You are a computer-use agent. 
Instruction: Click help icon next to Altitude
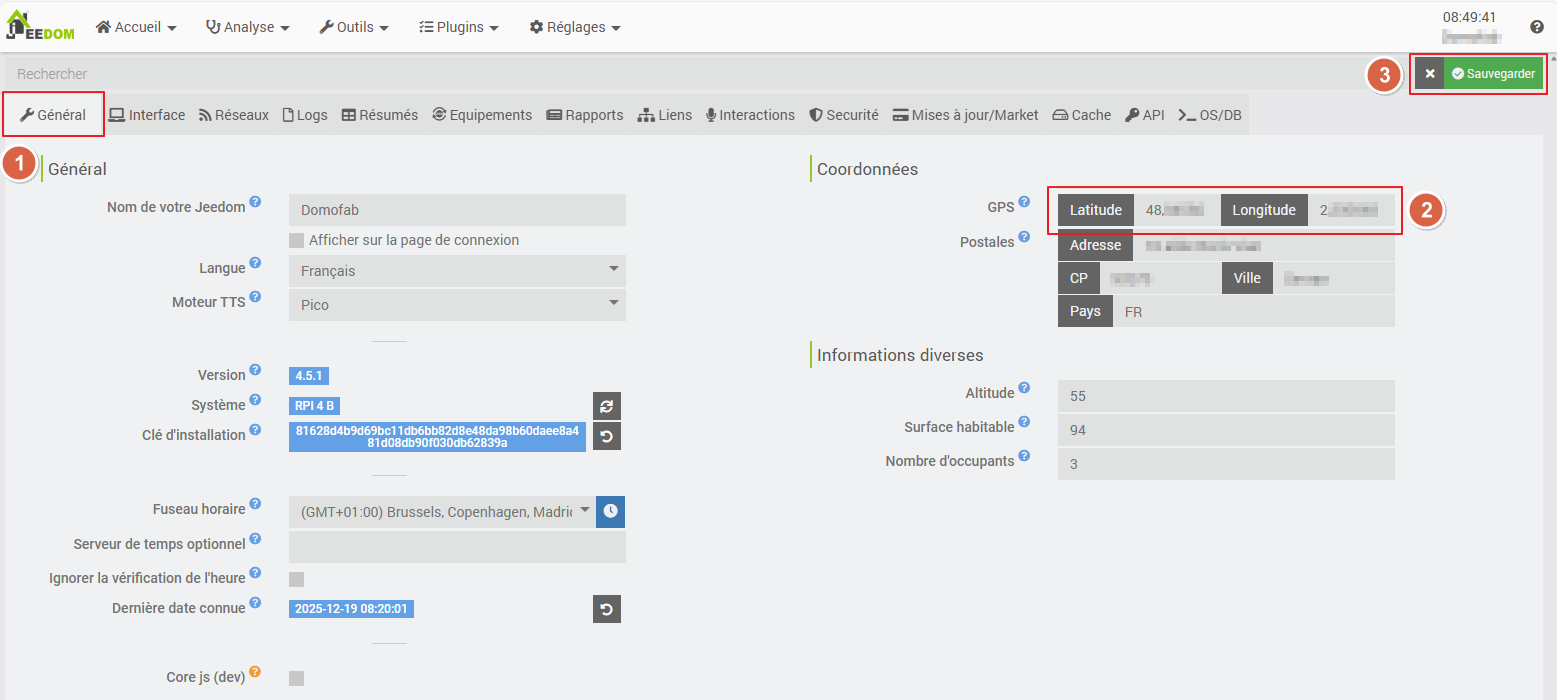(1024, 388)
